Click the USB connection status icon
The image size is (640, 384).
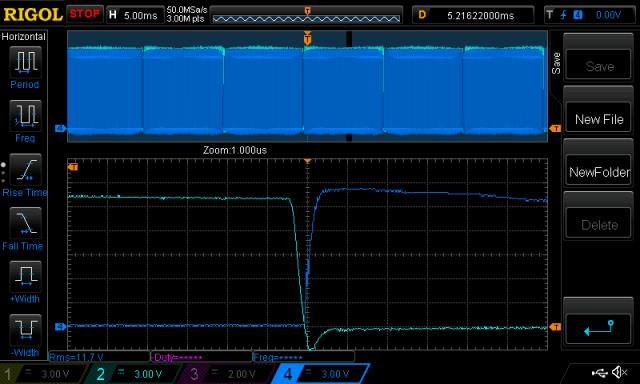coord(599,372)
